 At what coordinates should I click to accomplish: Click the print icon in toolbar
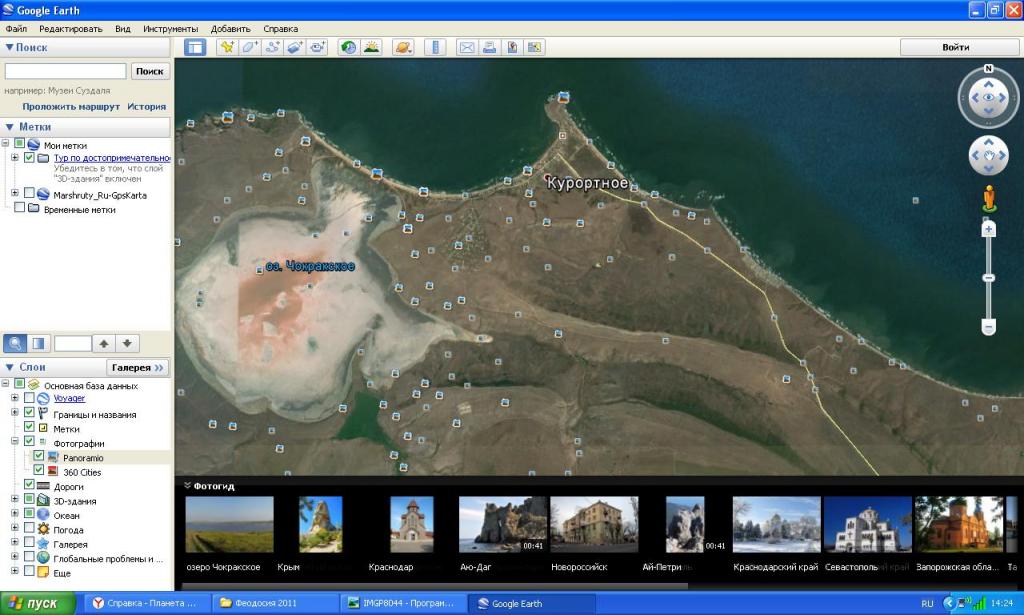489,47
